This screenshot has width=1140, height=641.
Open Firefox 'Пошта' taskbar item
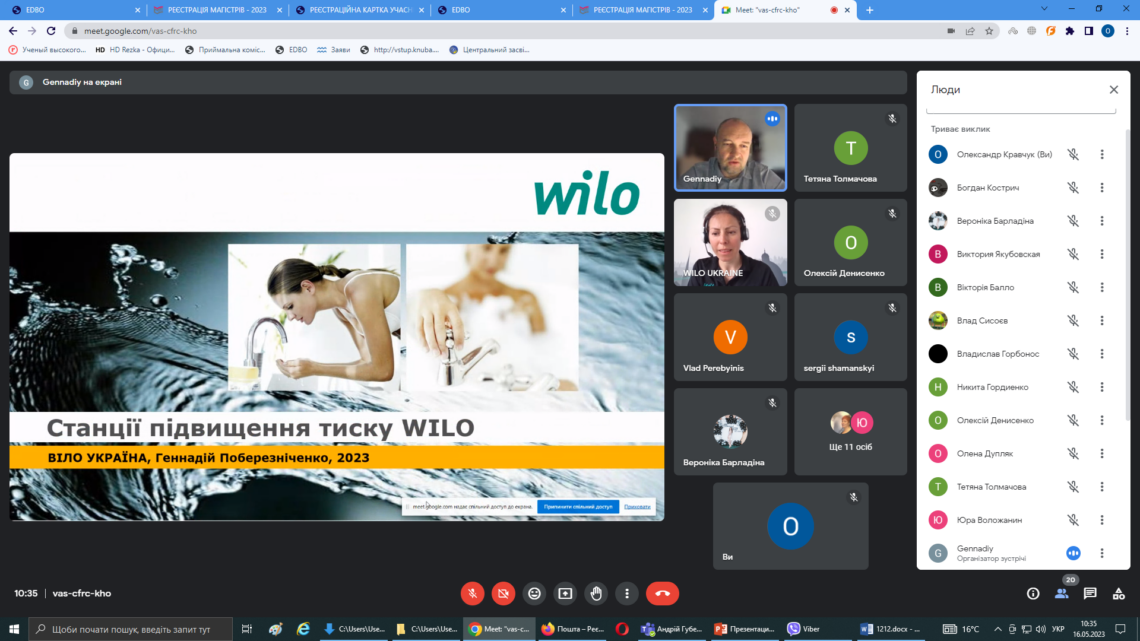click(x=573, y=629)
